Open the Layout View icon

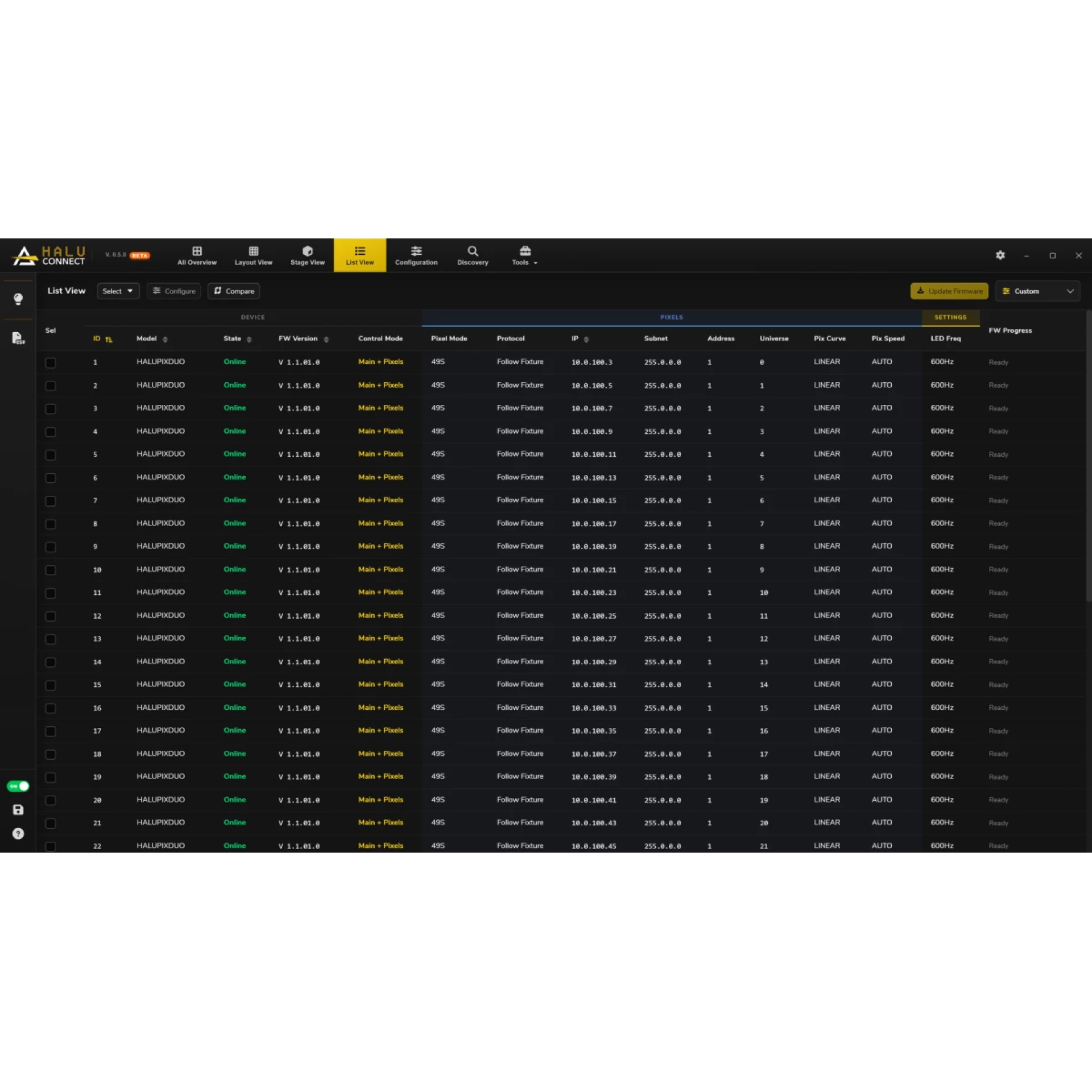pos(254,251)
